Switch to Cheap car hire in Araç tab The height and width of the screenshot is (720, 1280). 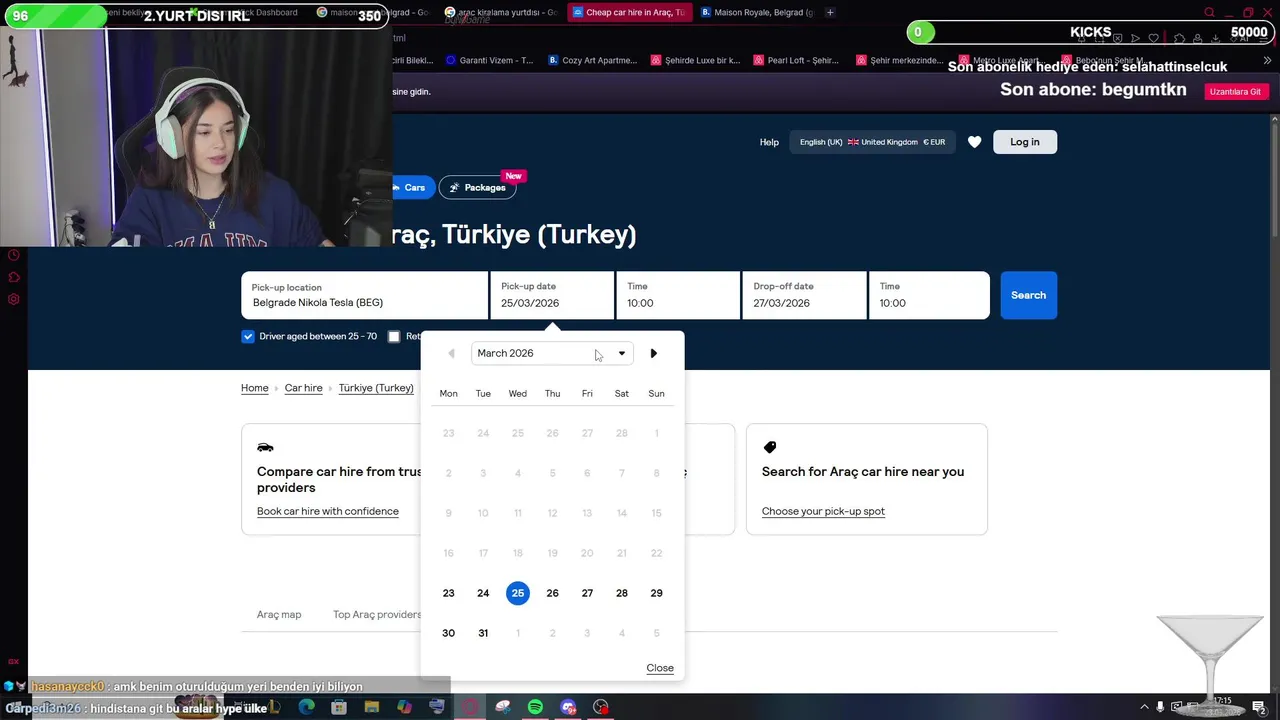coord(628,12)
